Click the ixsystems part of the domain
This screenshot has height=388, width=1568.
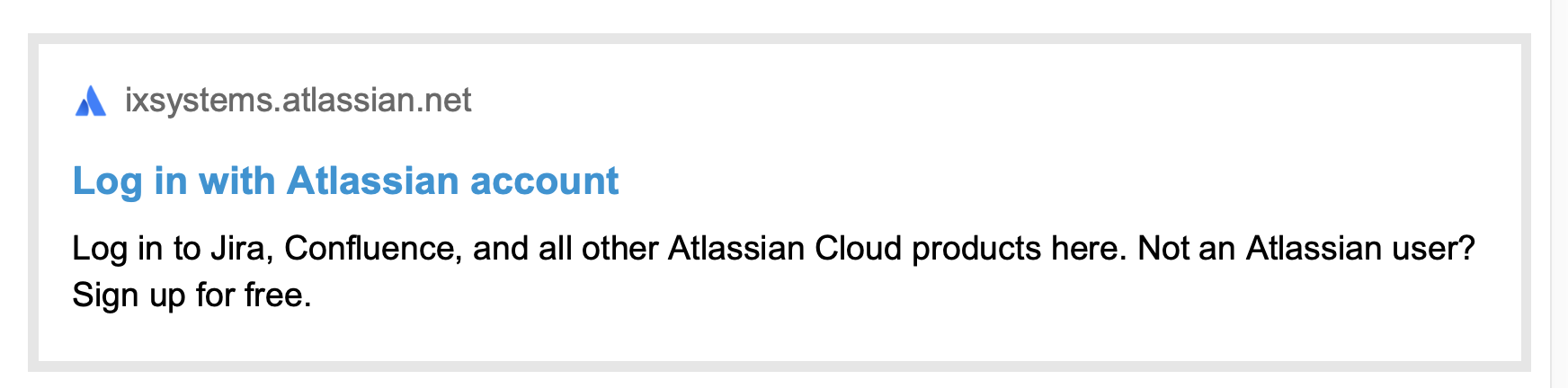click(x=199, y=100)
